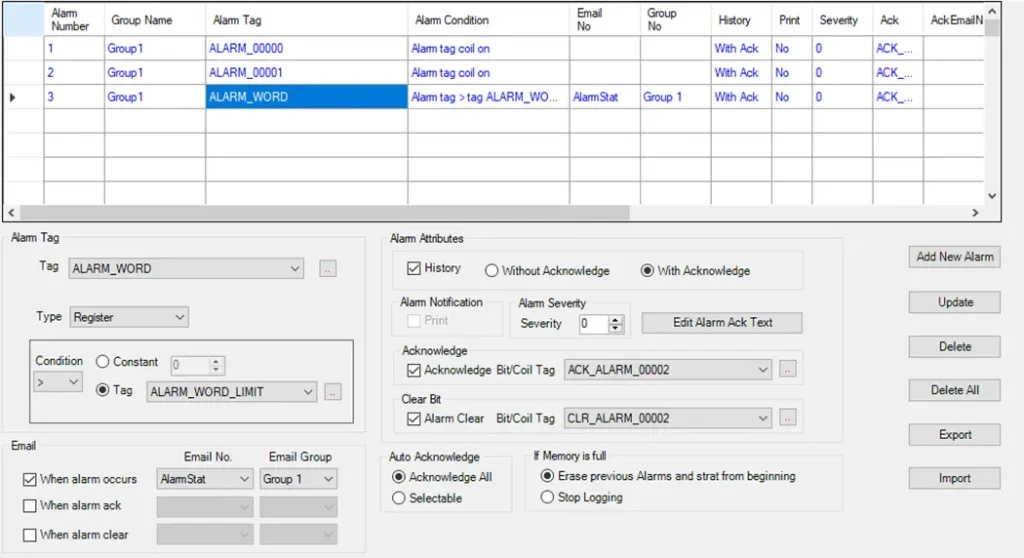1024x558 pixels.
Task: Choose Selectable auto acknowledge option
Action: coord(398,498)
